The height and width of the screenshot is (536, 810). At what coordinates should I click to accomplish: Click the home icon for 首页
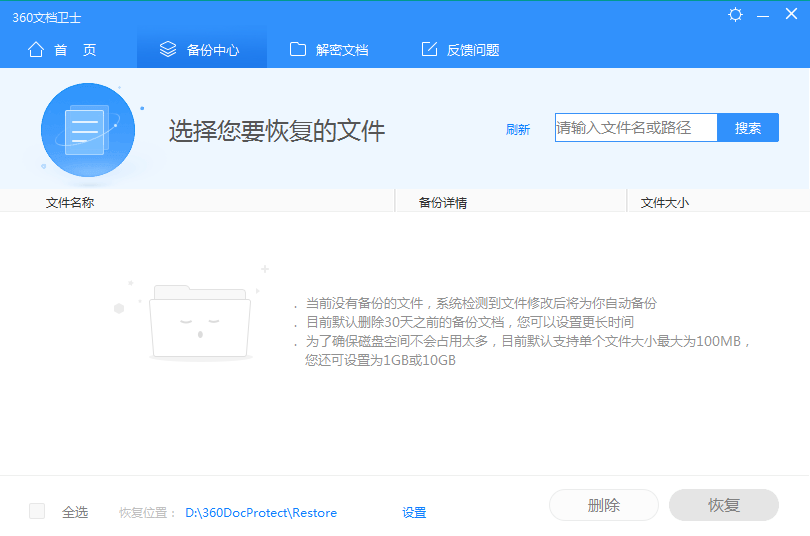tap(36, 50)
